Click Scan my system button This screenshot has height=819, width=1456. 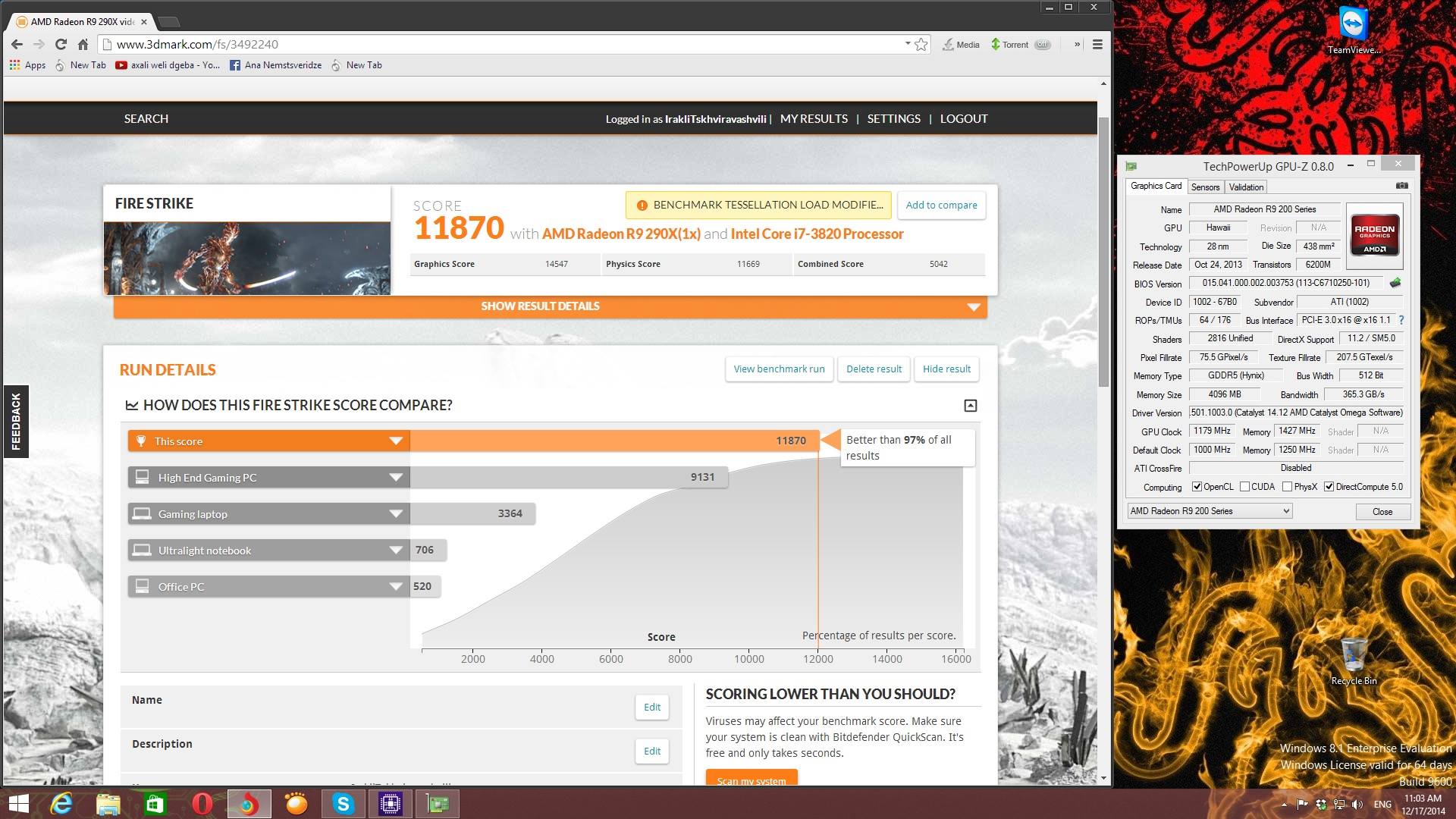(752, 779)
